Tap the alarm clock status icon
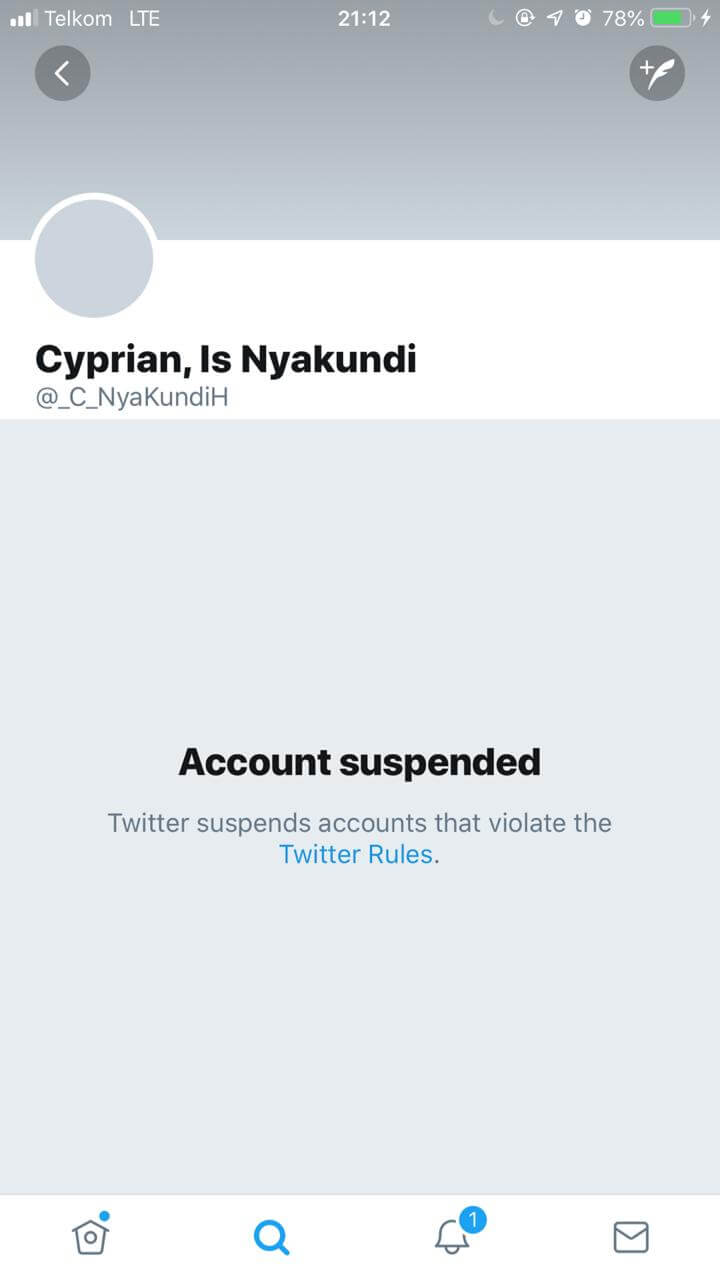Screen dimensions: 720x1280 (x=582, y=18)
